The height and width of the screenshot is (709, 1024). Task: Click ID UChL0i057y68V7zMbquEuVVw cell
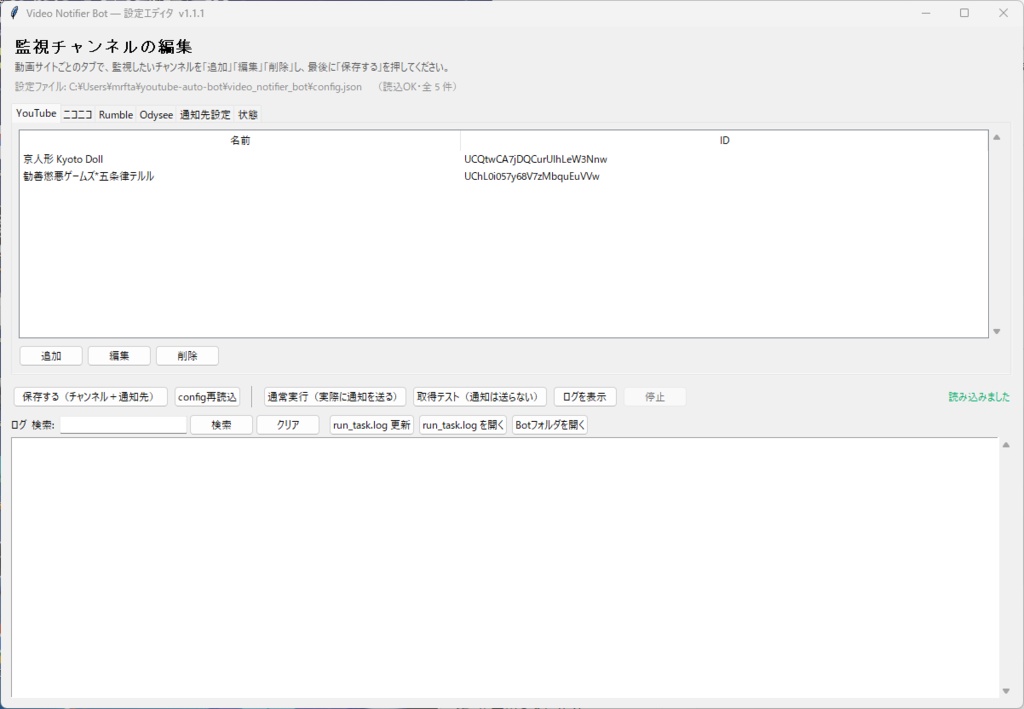(532, 176)
